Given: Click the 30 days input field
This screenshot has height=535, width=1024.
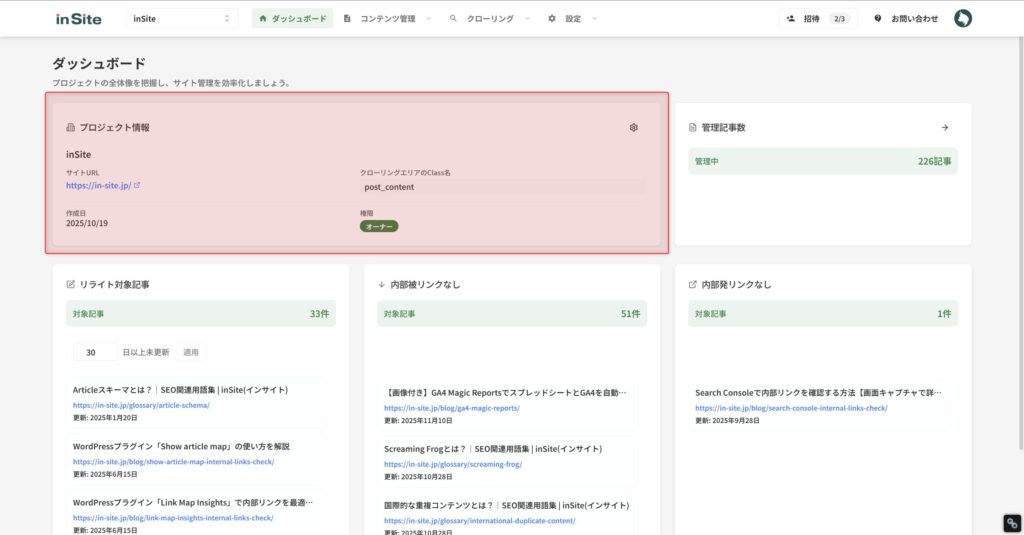Looking at the screenshot, I should 95,352.
